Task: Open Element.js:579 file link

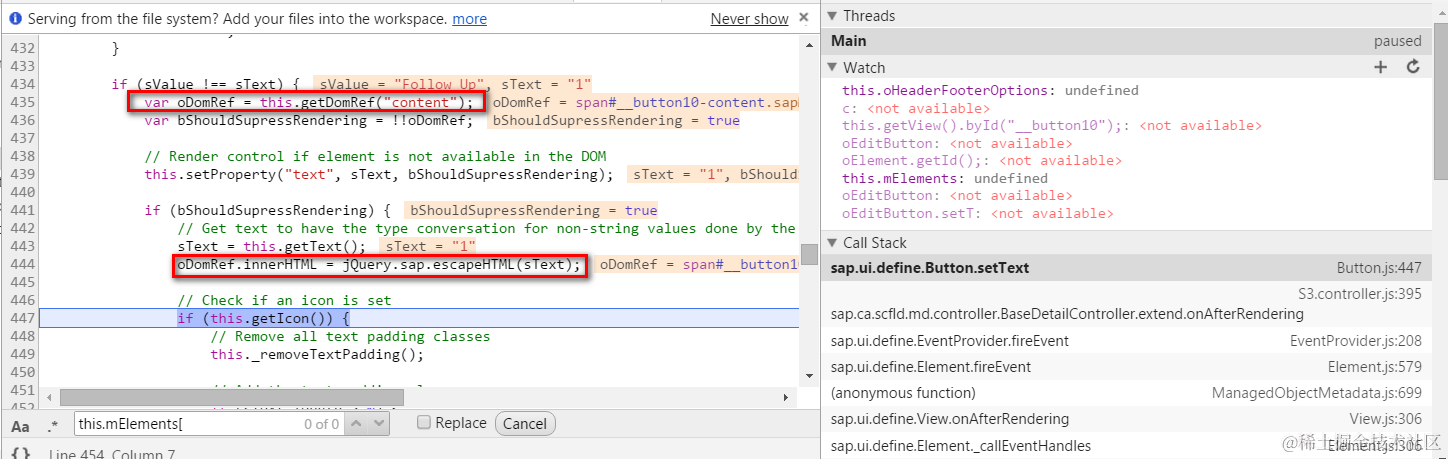Action: click(1375, 367)
